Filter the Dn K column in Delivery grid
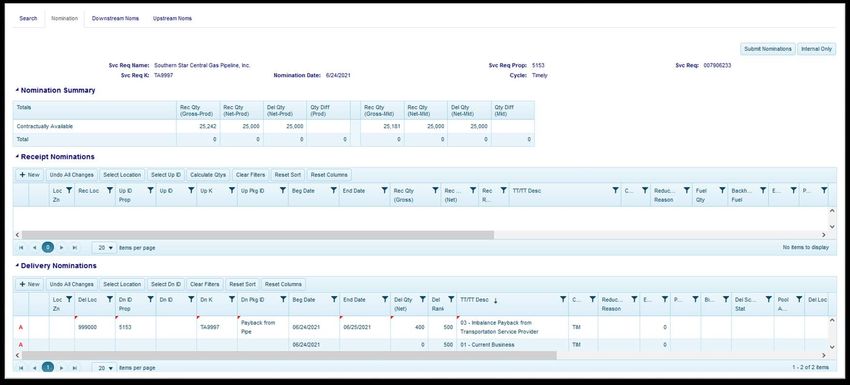The height and width of the screenshot is (385, 850). (x=232, y=299)
